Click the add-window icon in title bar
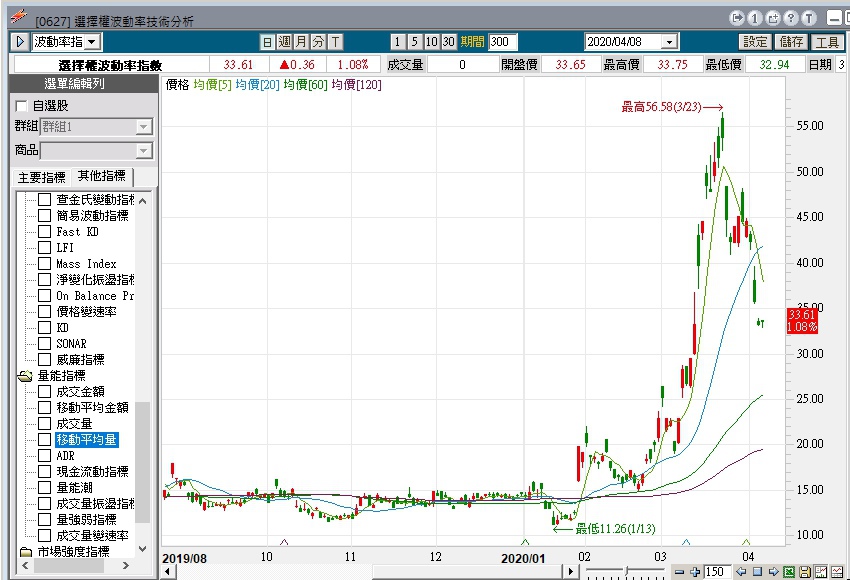 click(773, 18)
